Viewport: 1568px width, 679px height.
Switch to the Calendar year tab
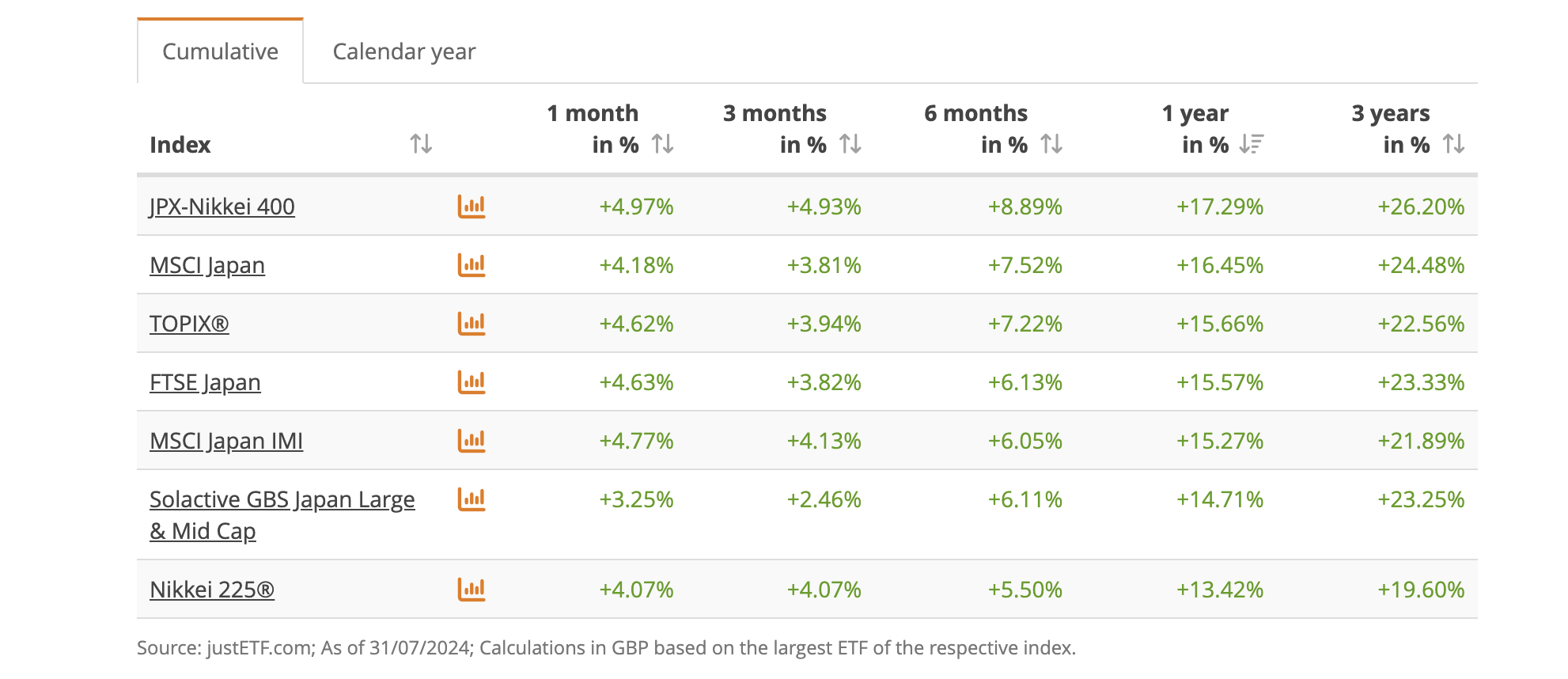(x=404, y=51)
